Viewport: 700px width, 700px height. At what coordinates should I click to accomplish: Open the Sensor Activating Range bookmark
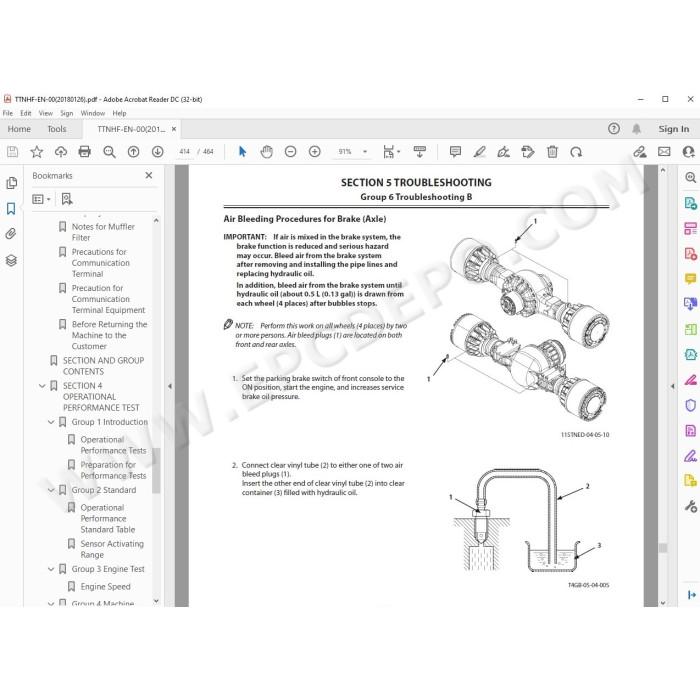(112, 549)
